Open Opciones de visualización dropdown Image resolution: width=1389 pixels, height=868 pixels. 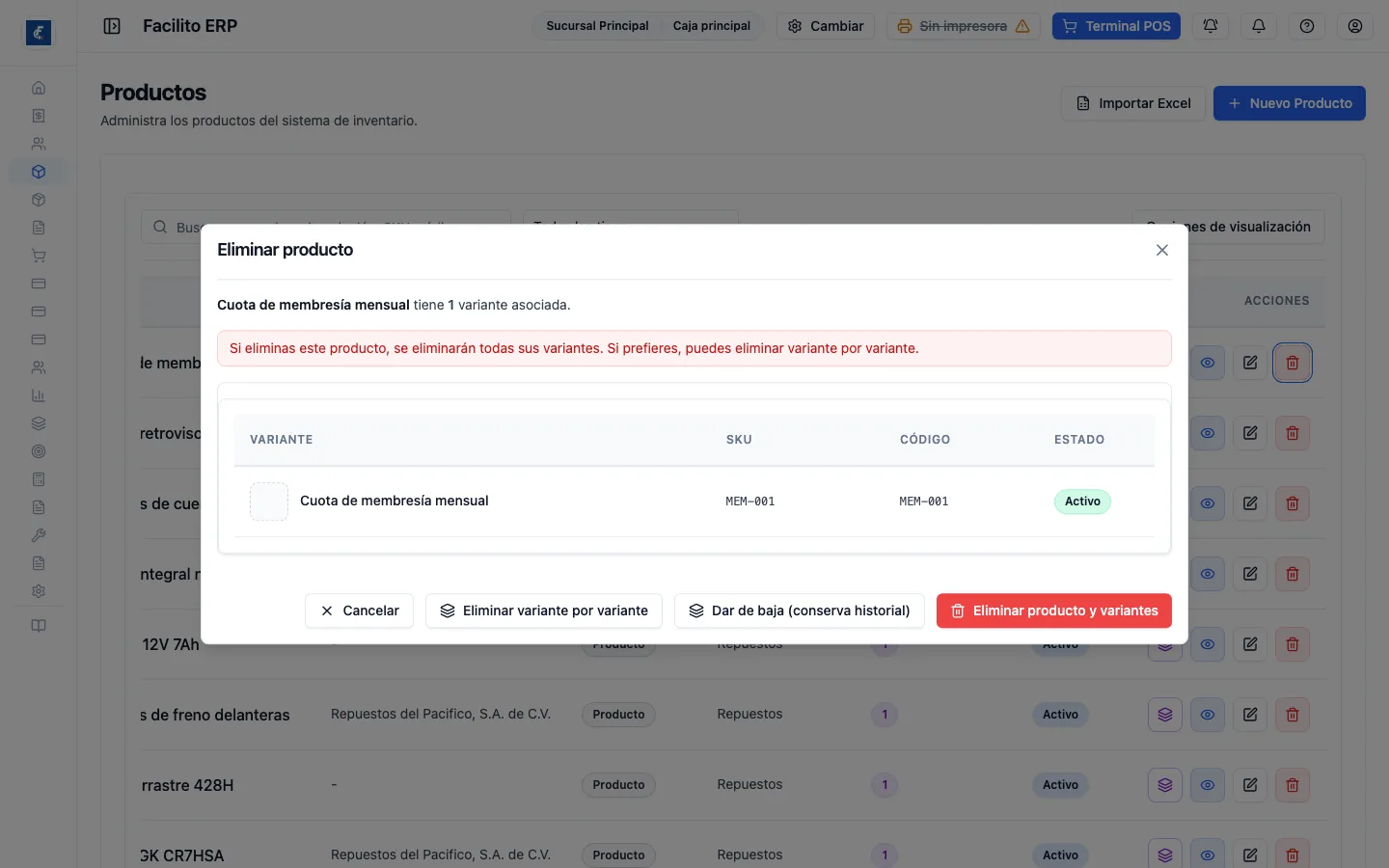pyautogui.click(x=1228, y=227)
